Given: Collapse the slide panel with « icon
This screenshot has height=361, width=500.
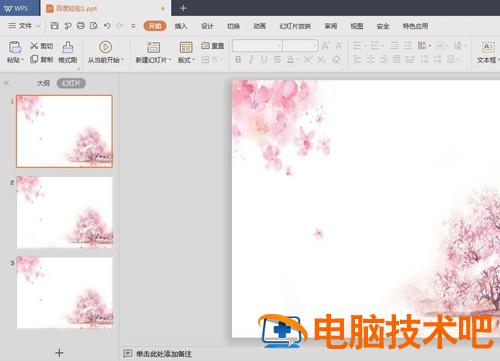Looking at the screenshot, I should click(6, 83).
